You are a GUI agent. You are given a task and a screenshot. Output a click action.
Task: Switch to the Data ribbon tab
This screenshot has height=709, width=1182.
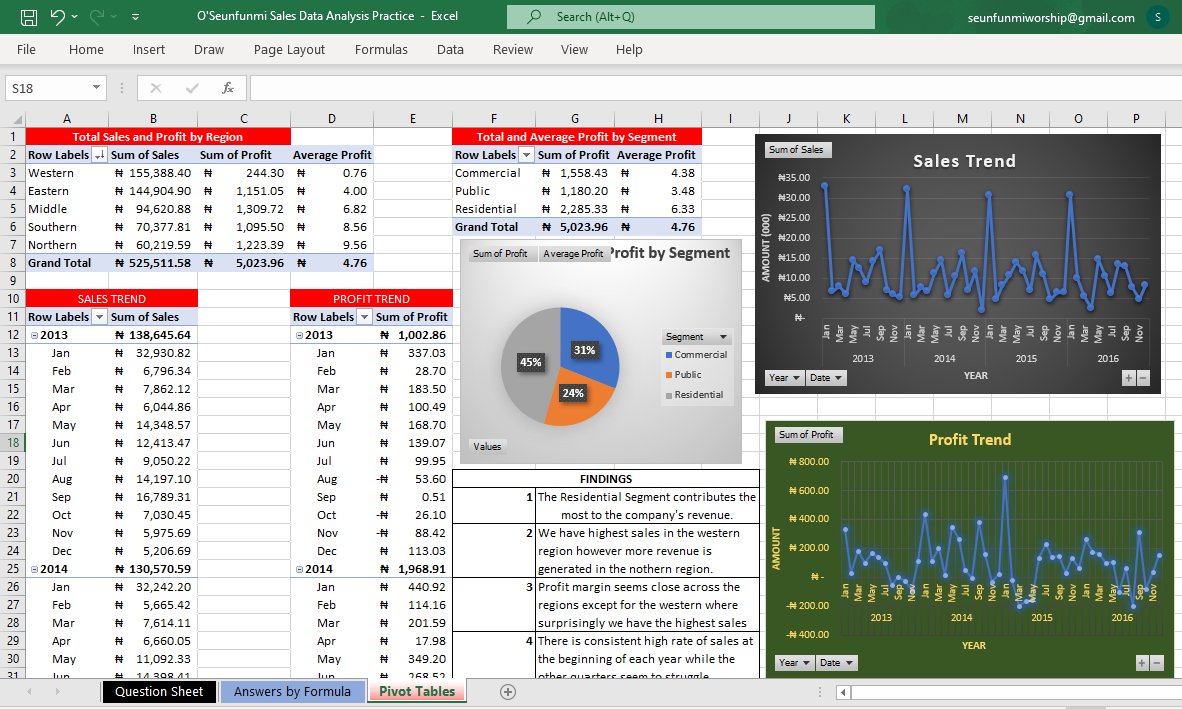pos(450,49)
